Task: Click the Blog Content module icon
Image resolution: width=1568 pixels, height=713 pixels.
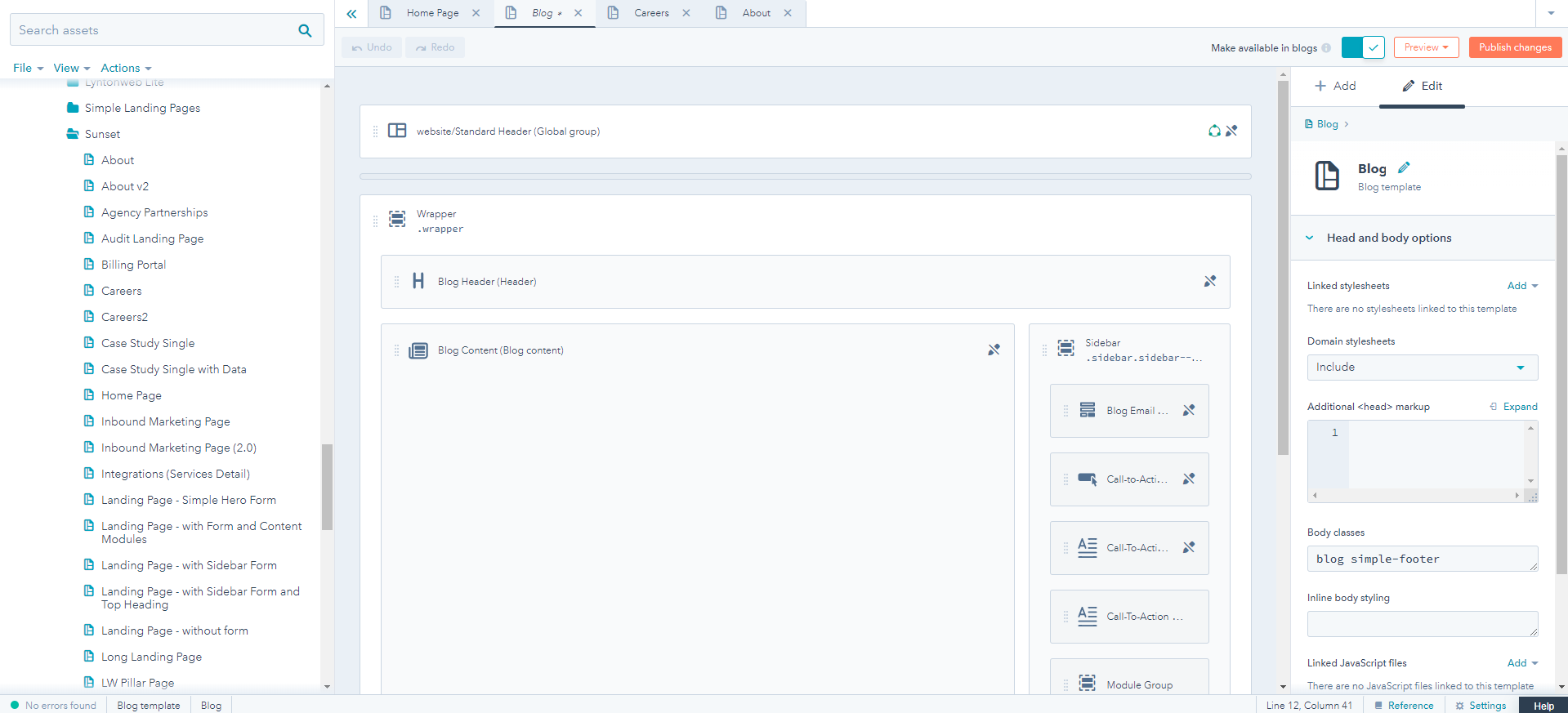Action: (418, 350)
